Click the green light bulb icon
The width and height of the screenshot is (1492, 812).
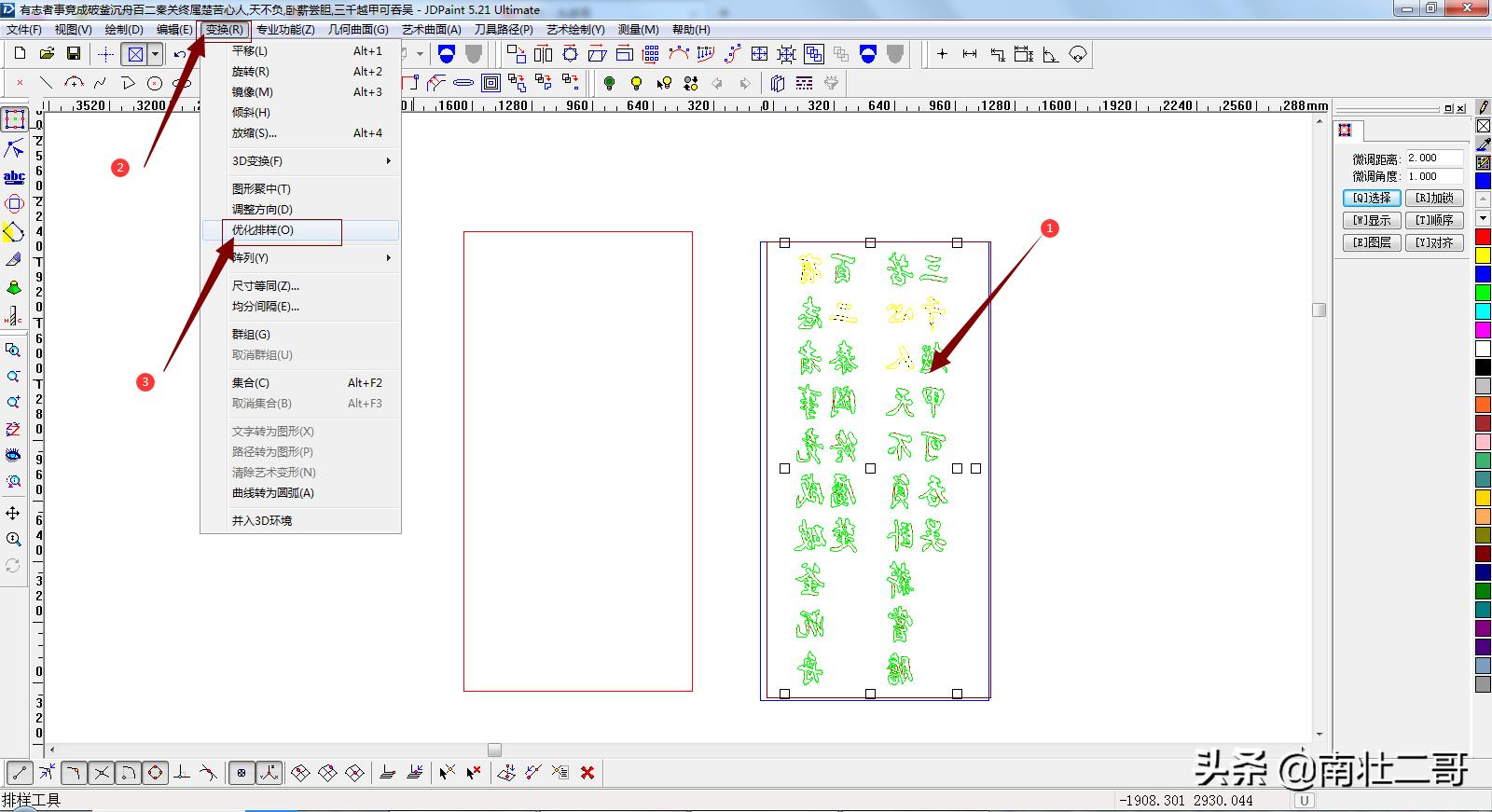609,83
